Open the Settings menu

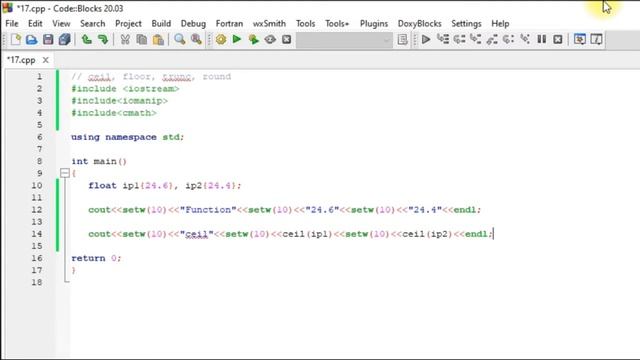pos(466,24)
